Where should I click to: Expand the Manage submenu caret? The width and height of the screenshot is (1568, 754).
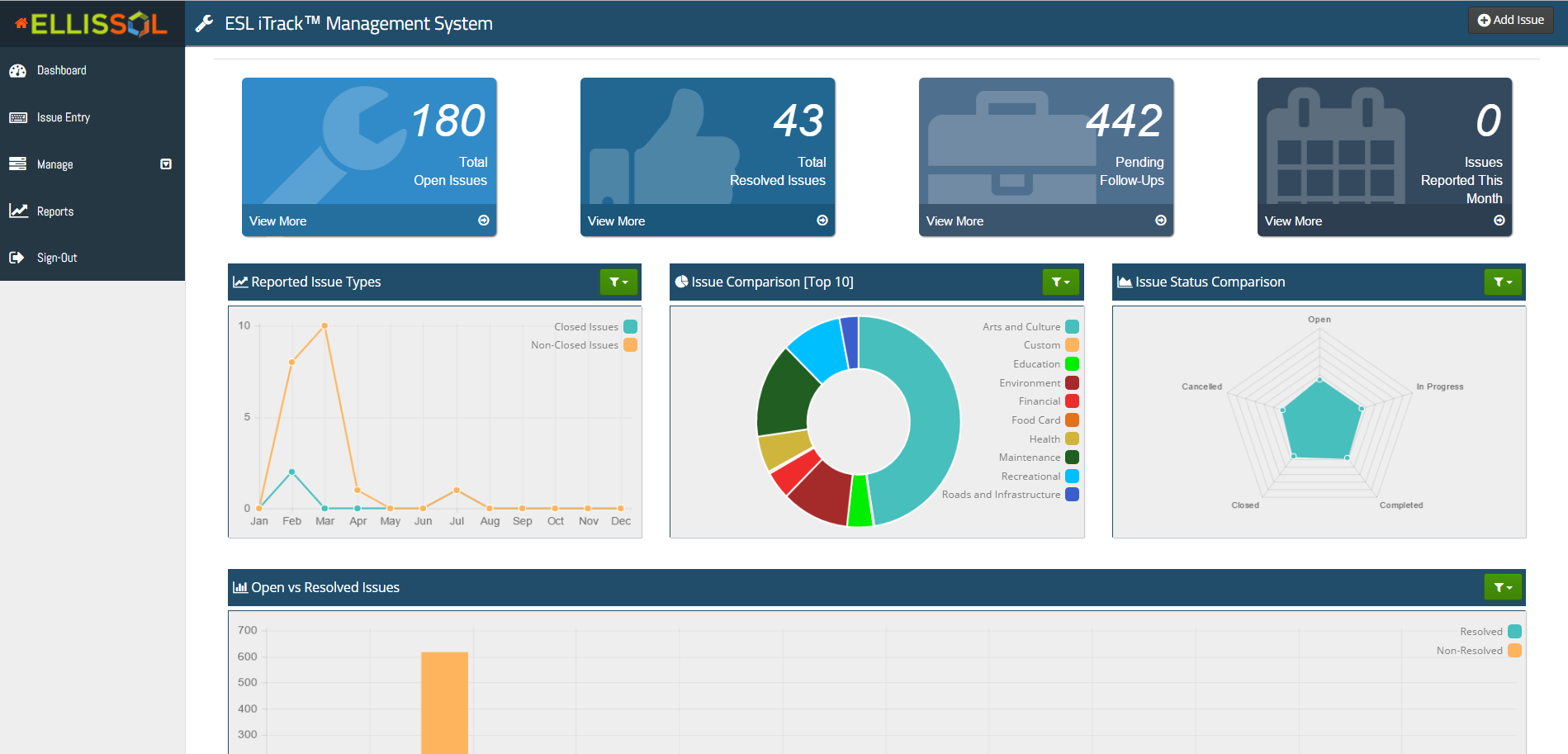(166, 164)
